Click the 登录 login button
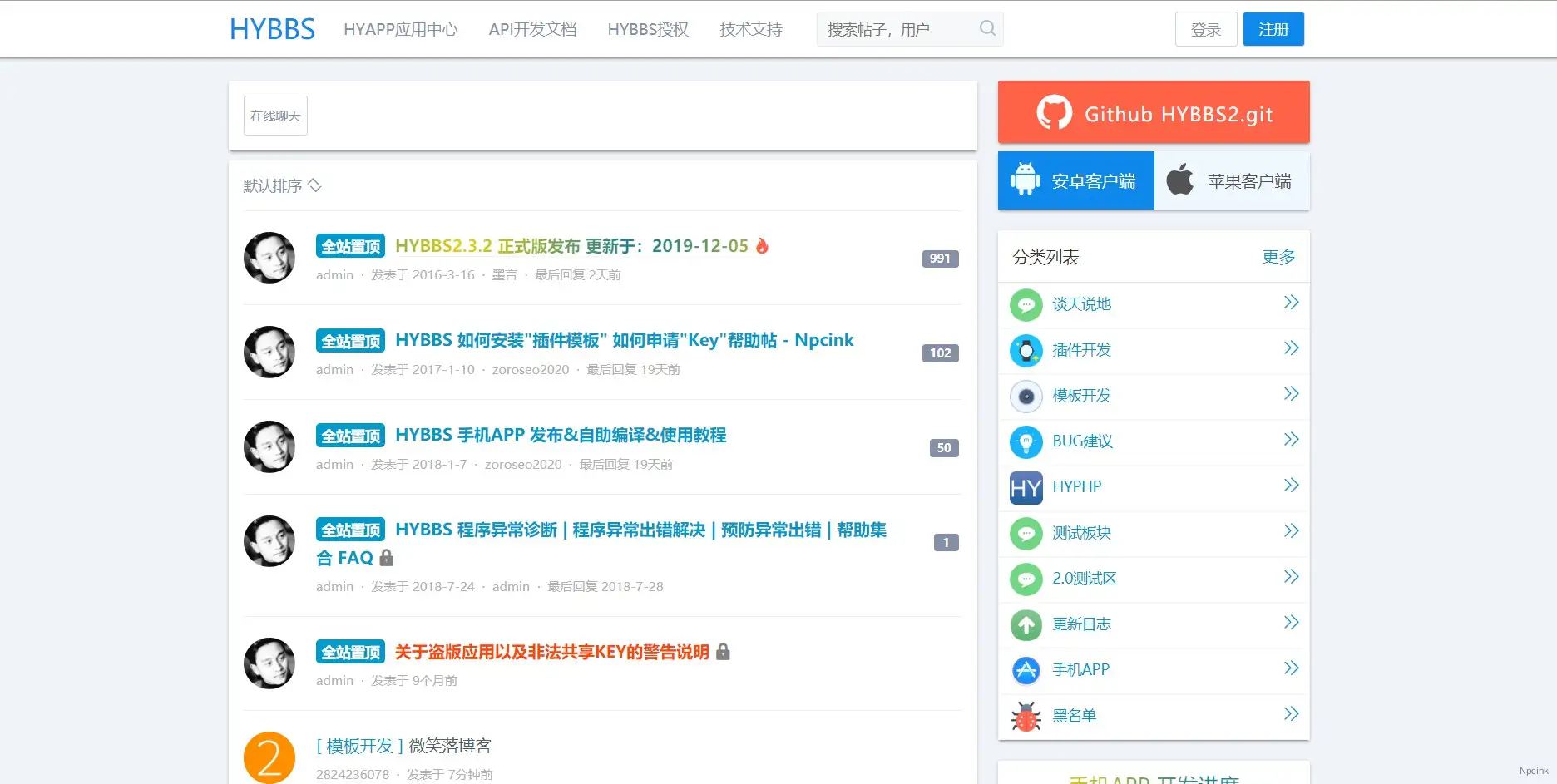The height and width of the screenshot is (784, 1557). click(1206, 29)
